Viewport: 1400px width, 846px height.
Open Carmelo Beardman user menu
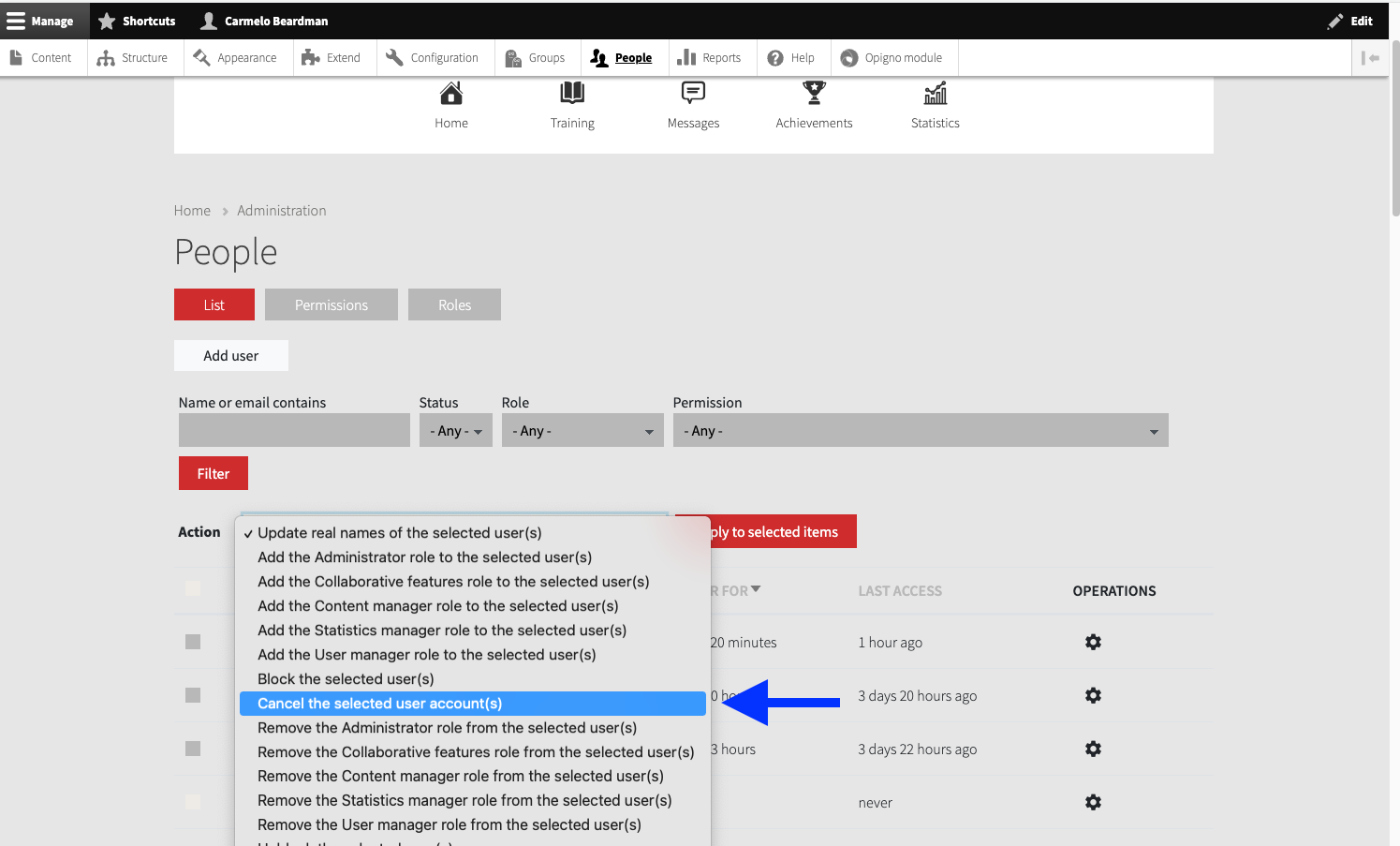(x=264, y=21)
